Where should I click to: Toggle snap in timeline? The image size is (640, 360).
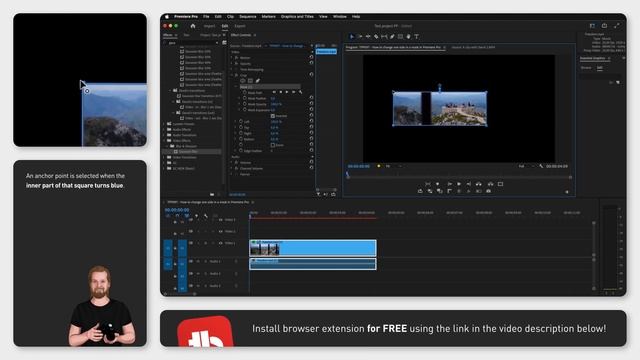tap(178, 216)
